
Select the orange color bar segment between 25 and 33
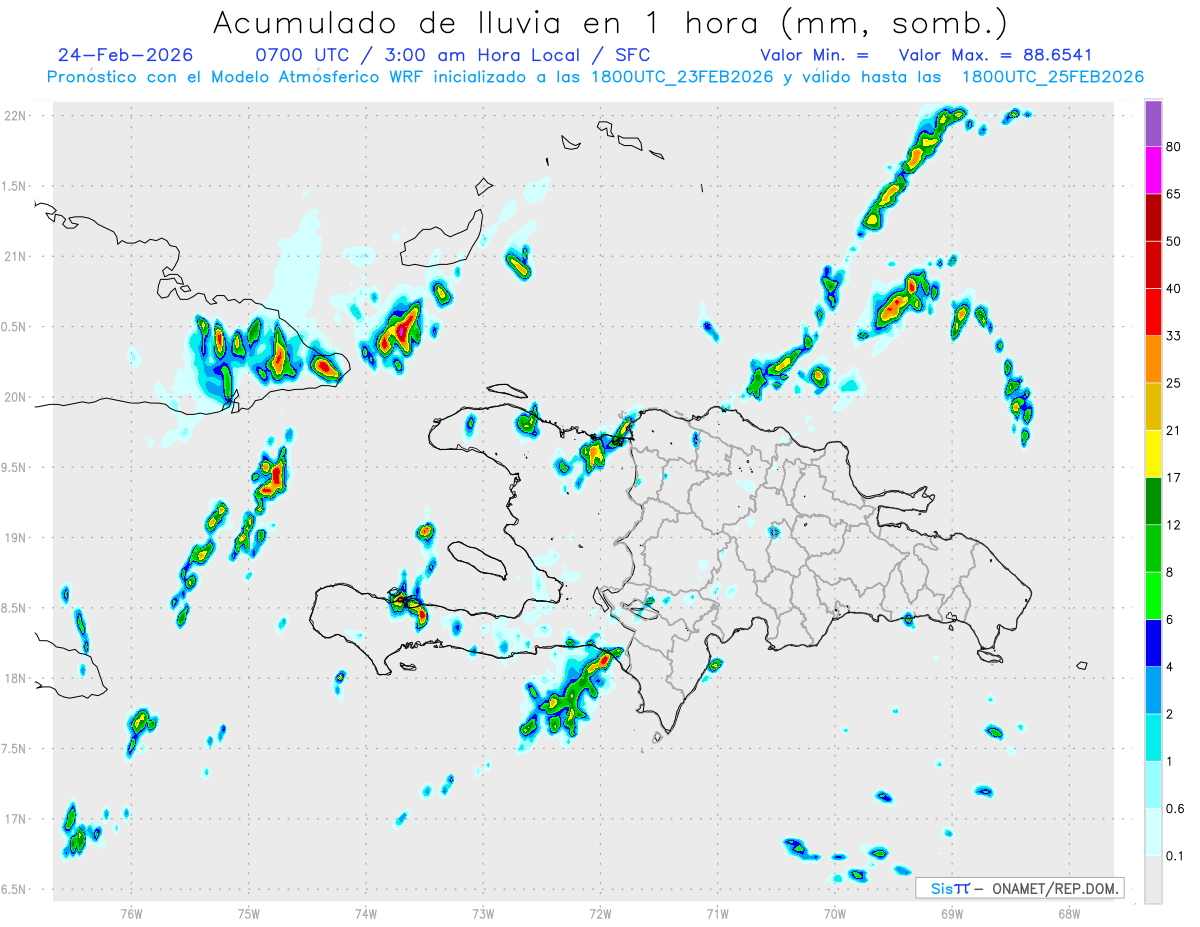[1153, 360]
